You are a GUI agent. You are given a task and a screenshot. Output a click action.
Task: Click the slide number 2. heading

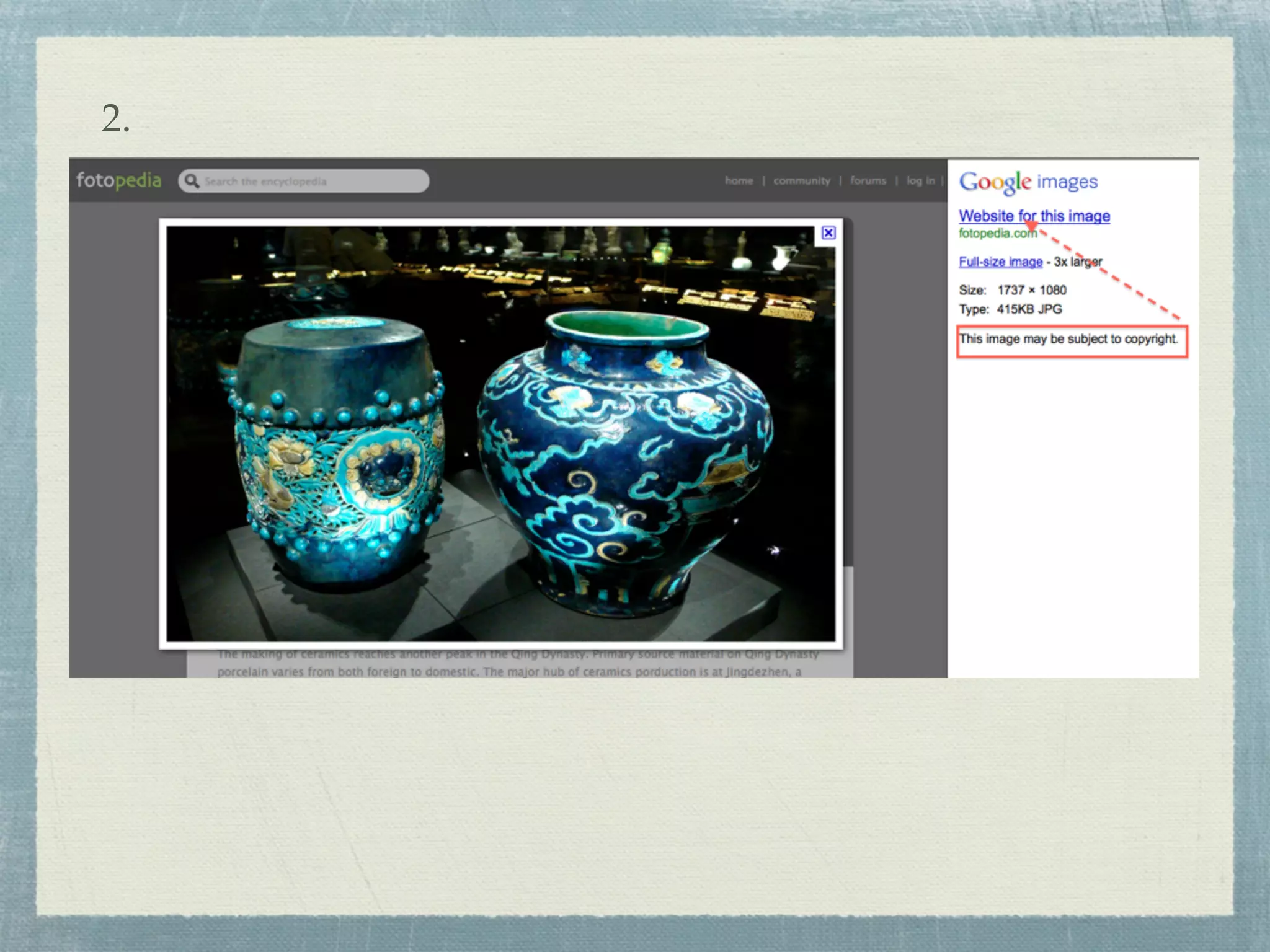115,118
